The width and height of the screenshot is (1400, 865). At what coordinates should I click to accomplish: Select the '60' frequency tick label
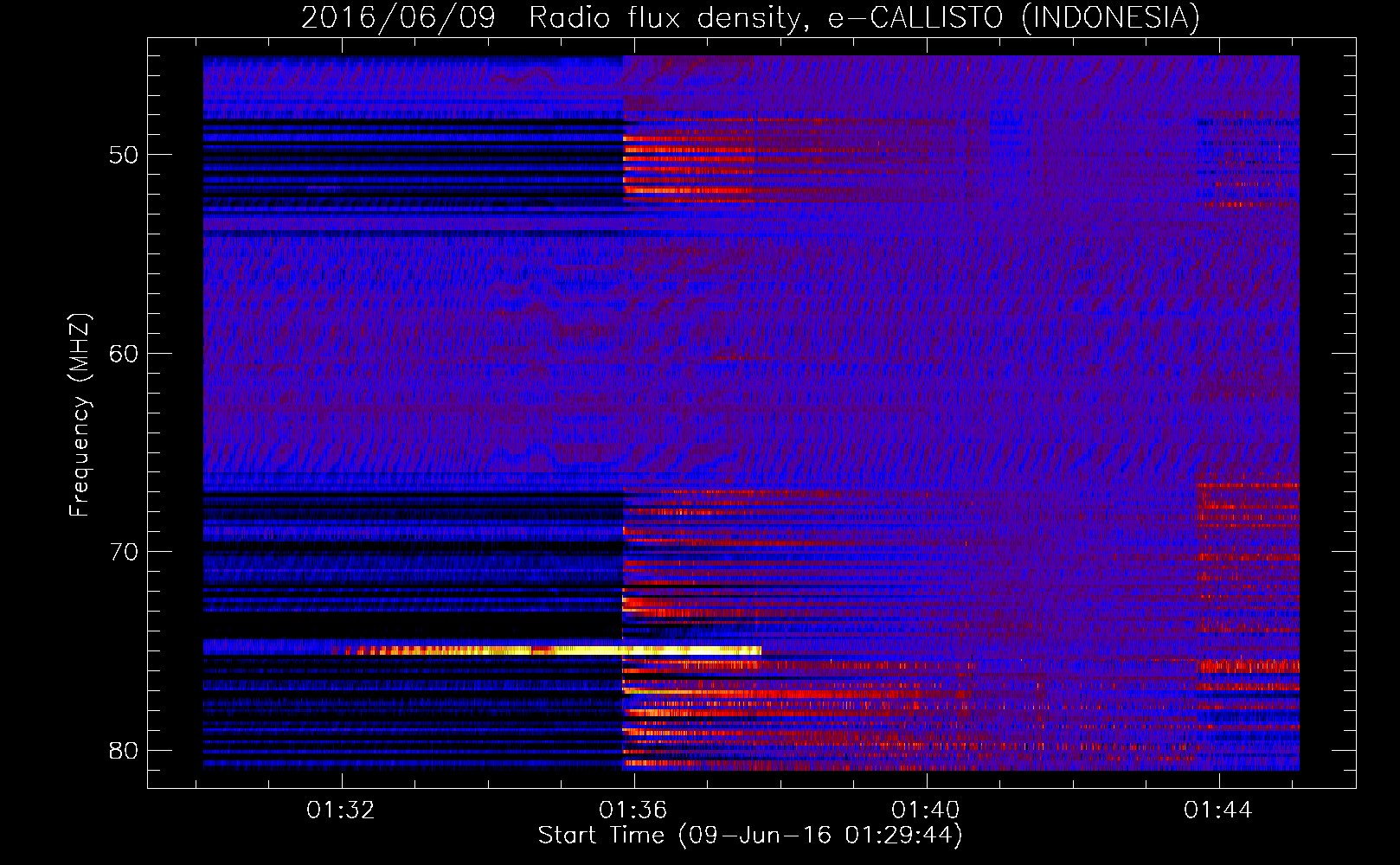pos(124,354)
